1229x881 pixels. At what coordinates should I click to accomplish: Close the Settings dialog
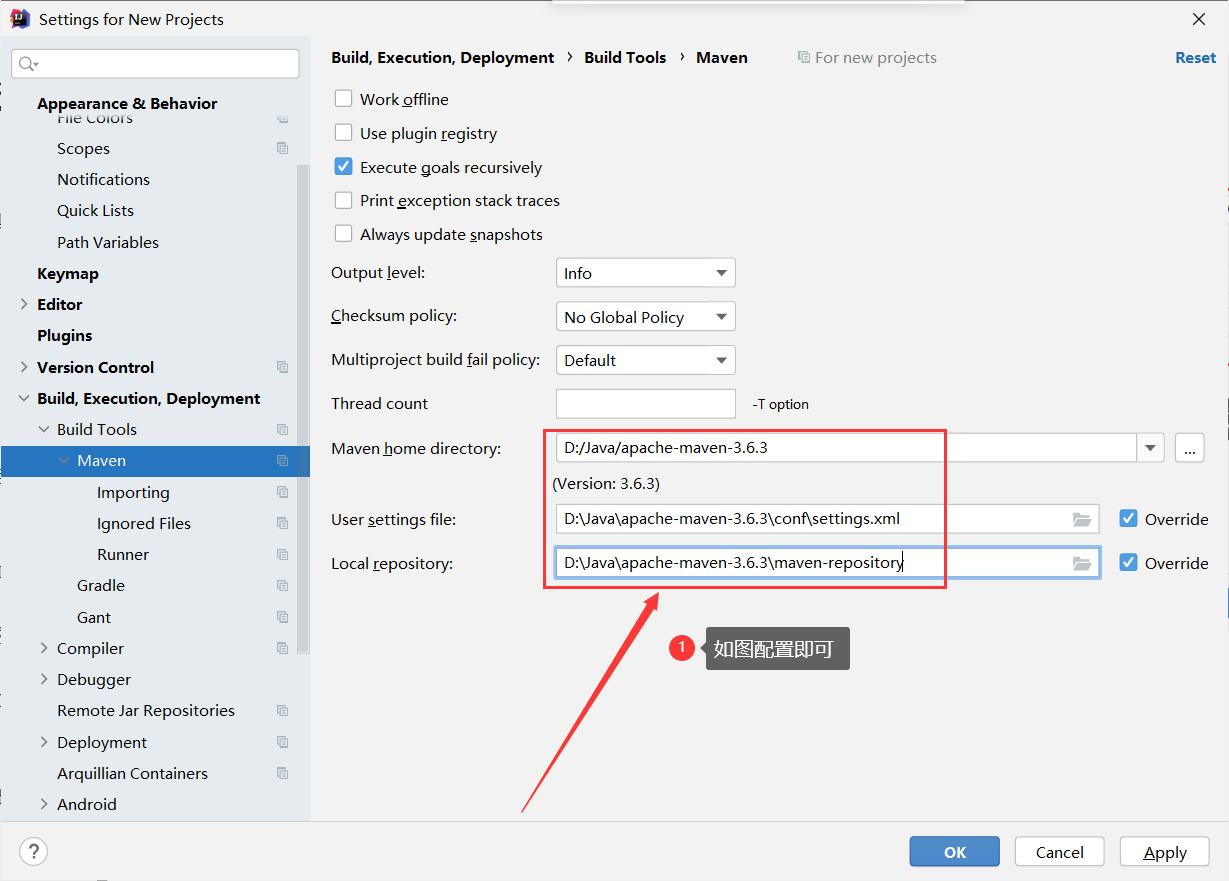1199,19
